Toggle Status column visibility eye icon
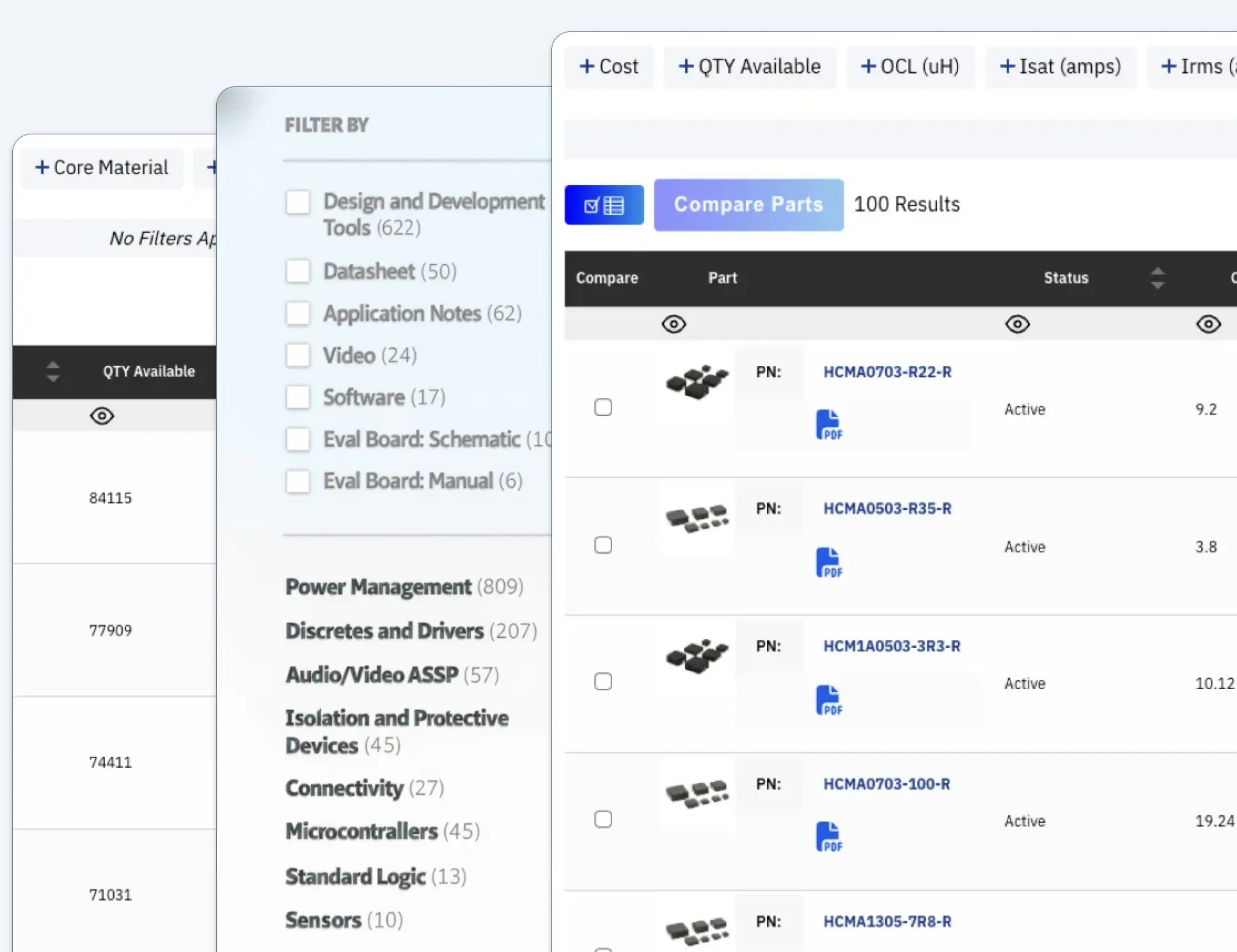 pos(1017,324)
